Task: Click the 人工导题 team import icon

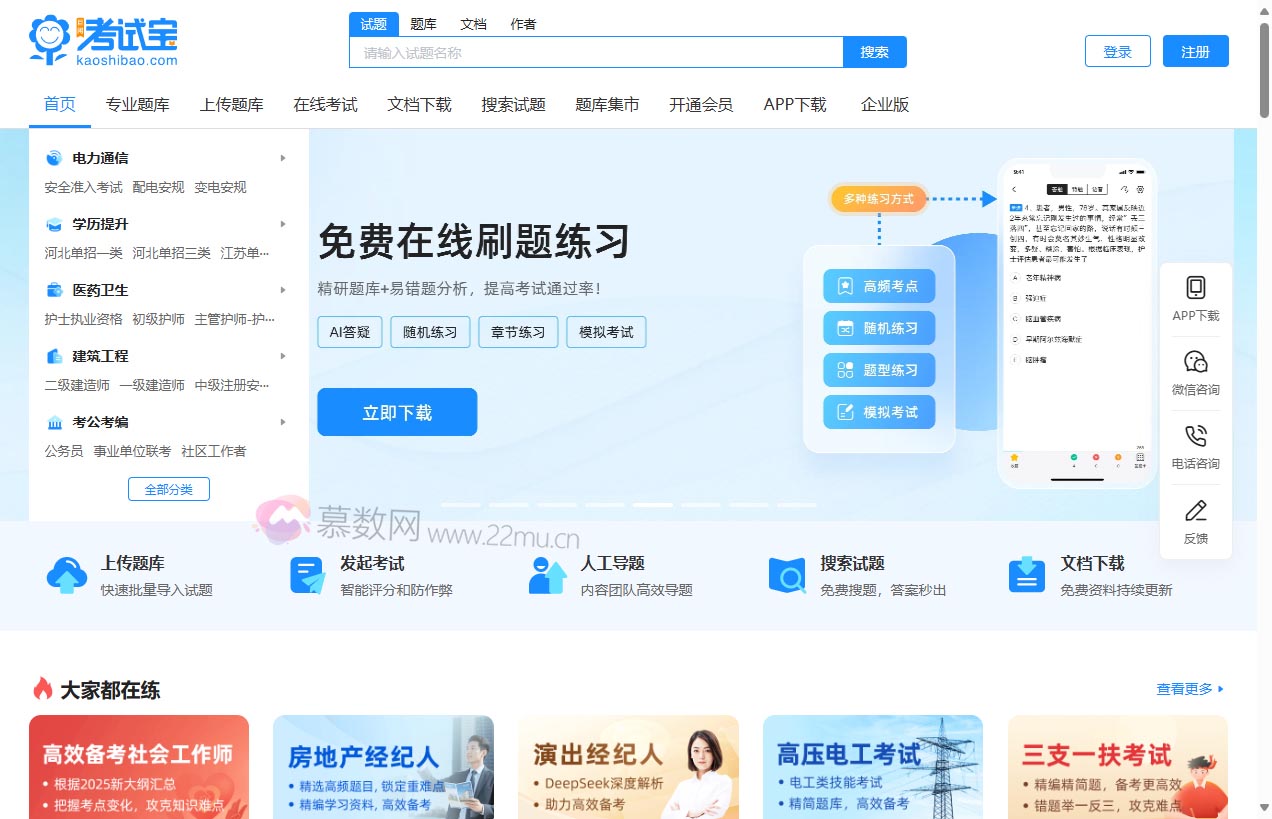Action: (546, 575)
